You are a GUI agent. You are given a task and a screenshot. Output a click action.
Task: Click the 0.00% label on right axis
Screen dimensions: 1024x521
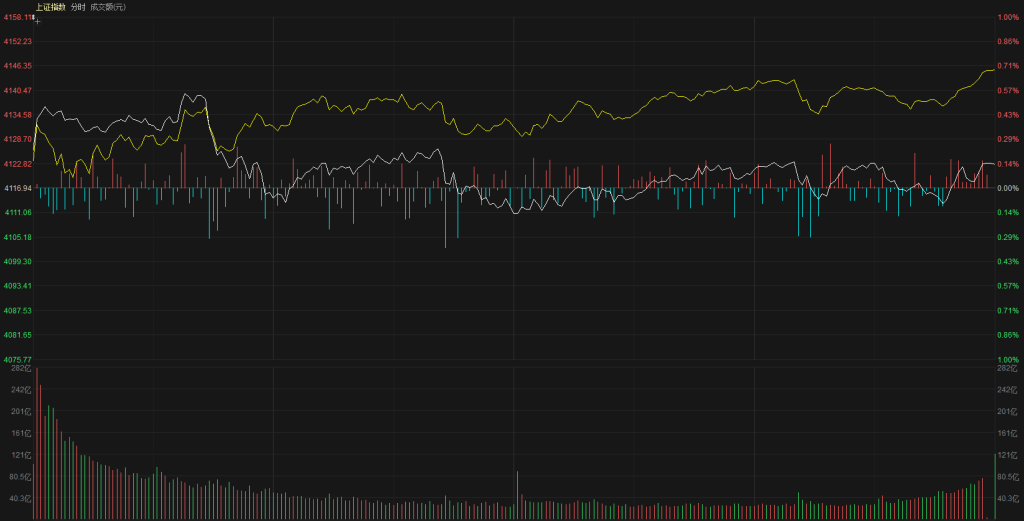click(1007, 188)
